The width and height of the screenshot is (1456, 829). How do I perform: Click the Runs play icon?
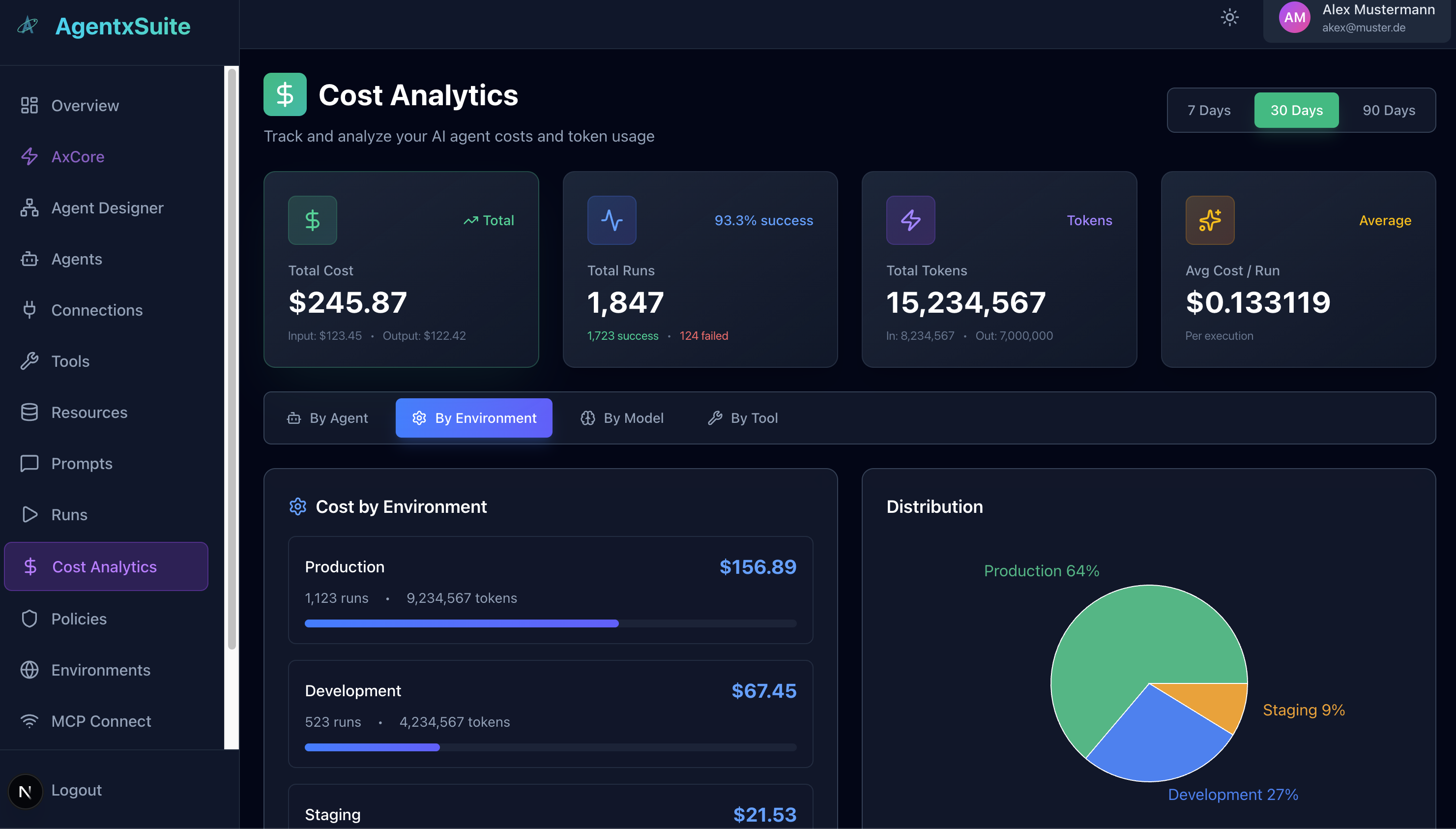point(29,515)
